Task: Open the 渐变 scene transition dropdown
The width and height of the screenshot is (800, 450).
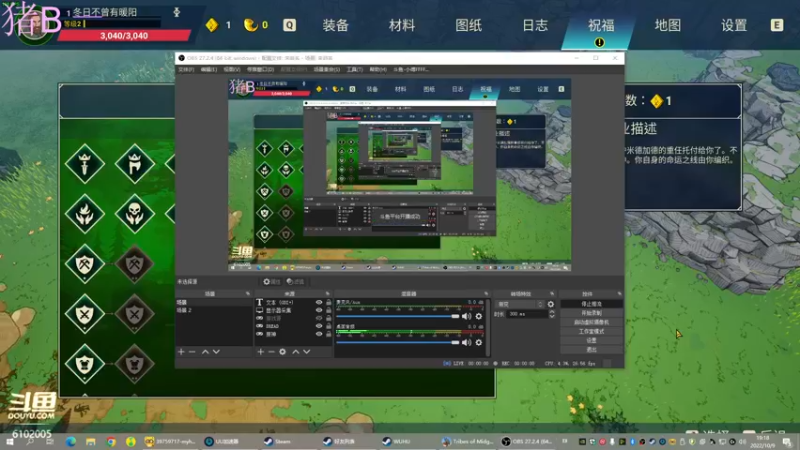Action: [519, 304]
